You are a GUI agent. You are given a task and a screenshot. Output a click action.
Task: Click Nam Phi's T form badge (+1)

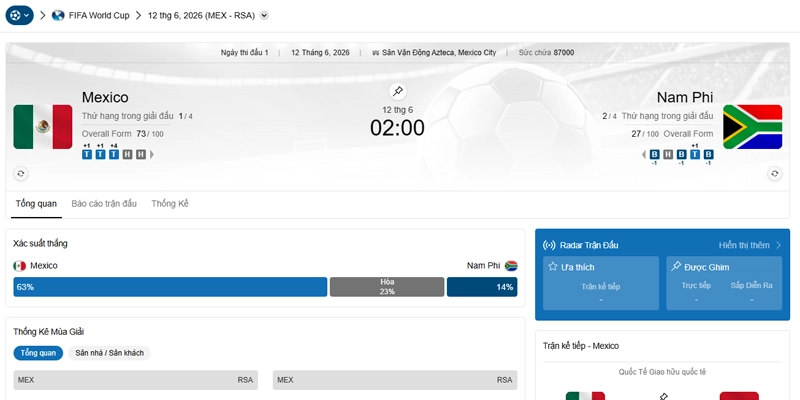[x=695, y=154]
